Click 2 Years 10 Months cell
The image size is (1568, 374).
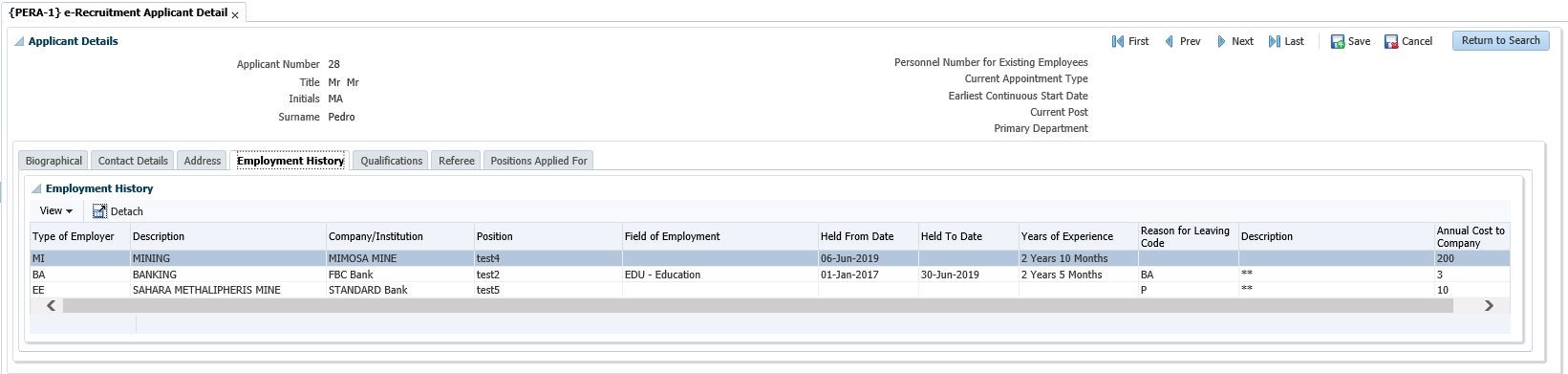tap(1078, 258)
